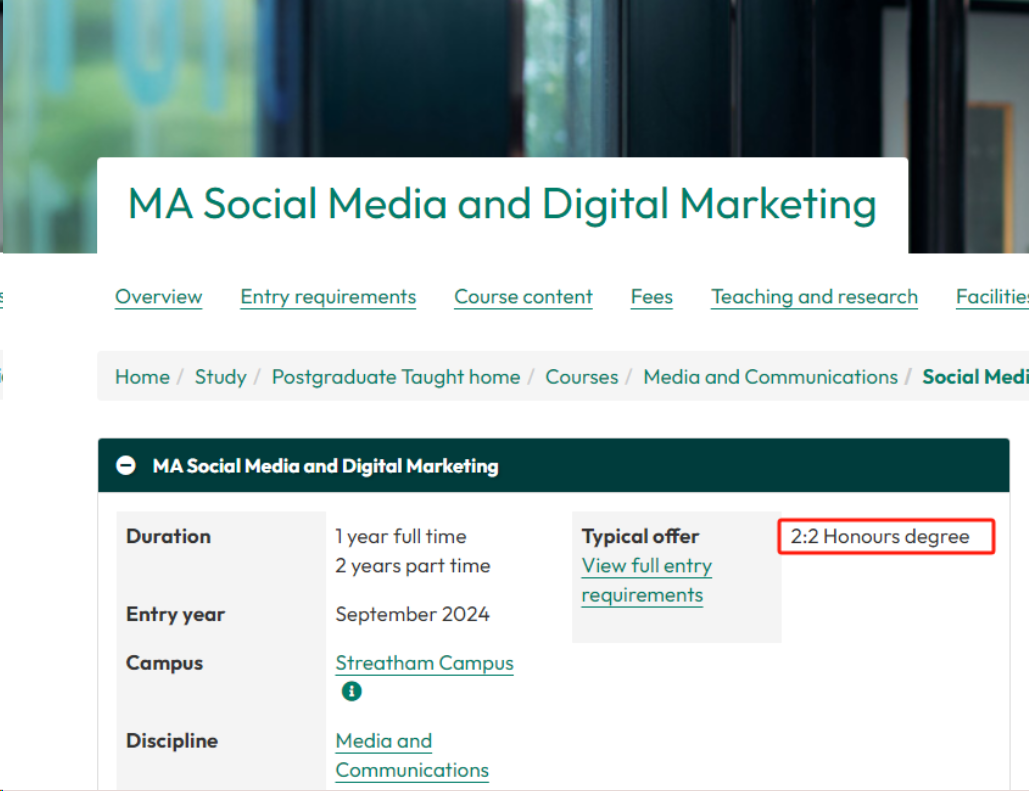Go to the Courses breadcrumb link
Screen dimensions: 1029x791
(581, 377)
